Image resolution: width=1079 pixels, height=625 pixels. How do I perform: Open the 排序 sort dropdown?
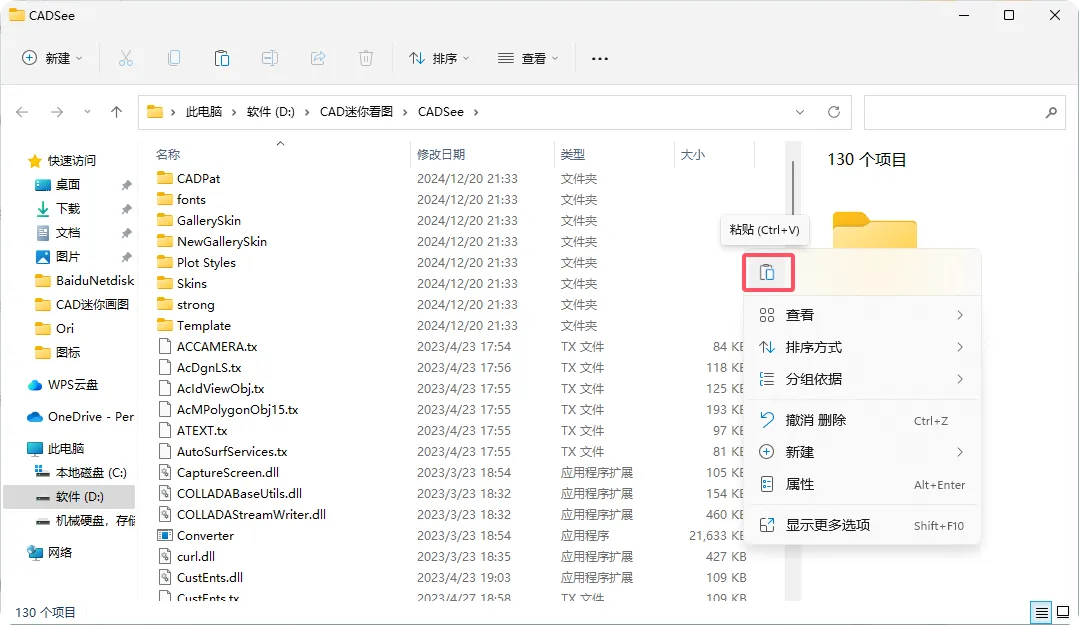[439, 59]
